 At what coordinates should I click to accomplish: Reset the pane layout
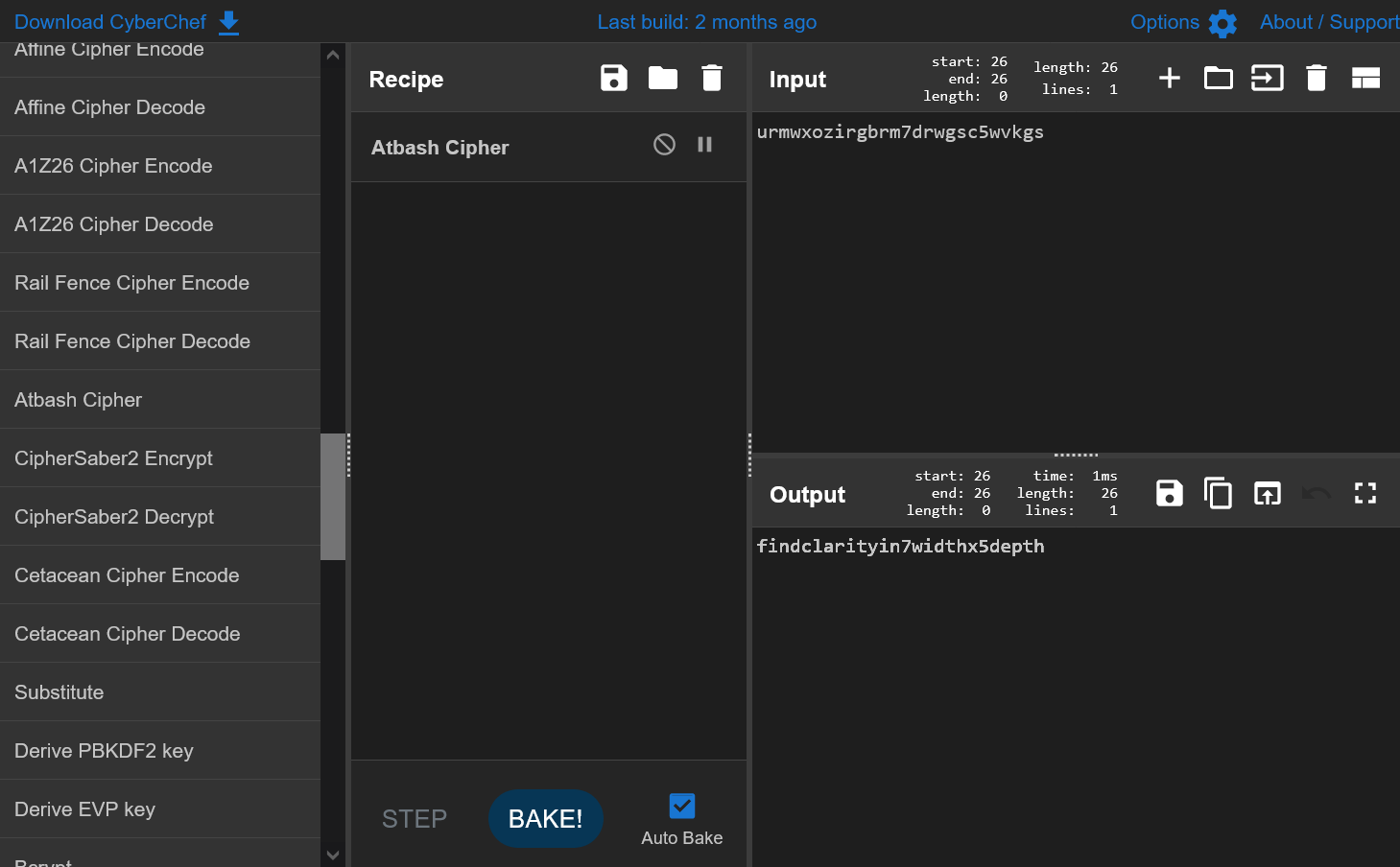tap(1365, 78)
